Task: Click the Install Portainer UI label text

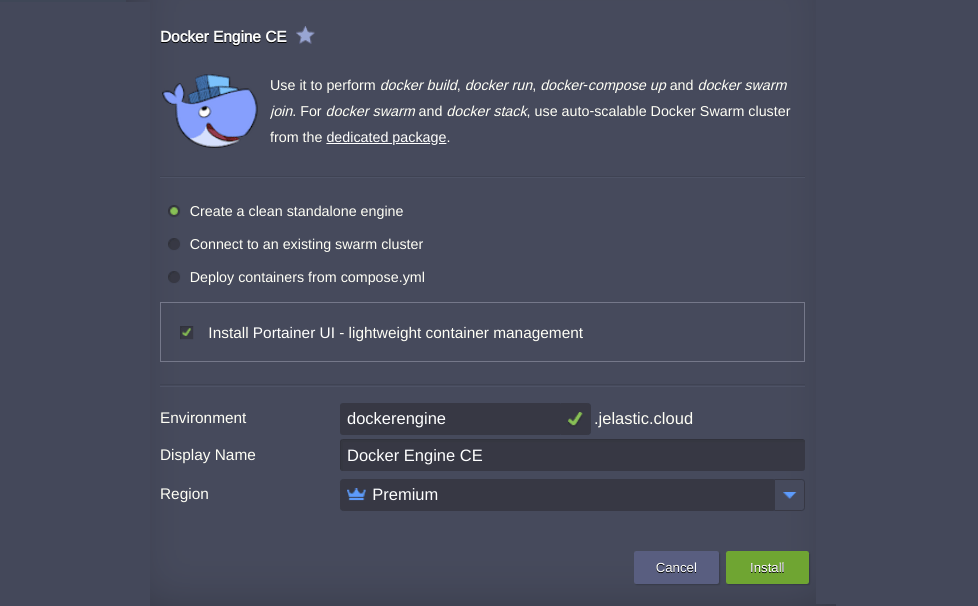Action: (395, 333)
